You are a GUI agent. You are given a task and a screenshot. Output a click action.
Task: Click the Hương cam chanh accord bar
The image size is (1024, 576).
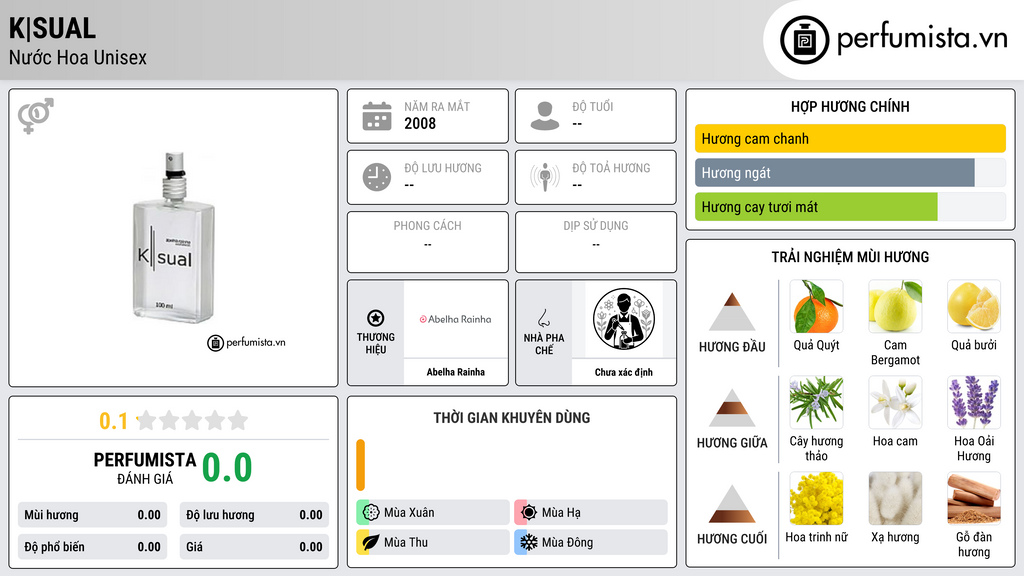[850, 138]
